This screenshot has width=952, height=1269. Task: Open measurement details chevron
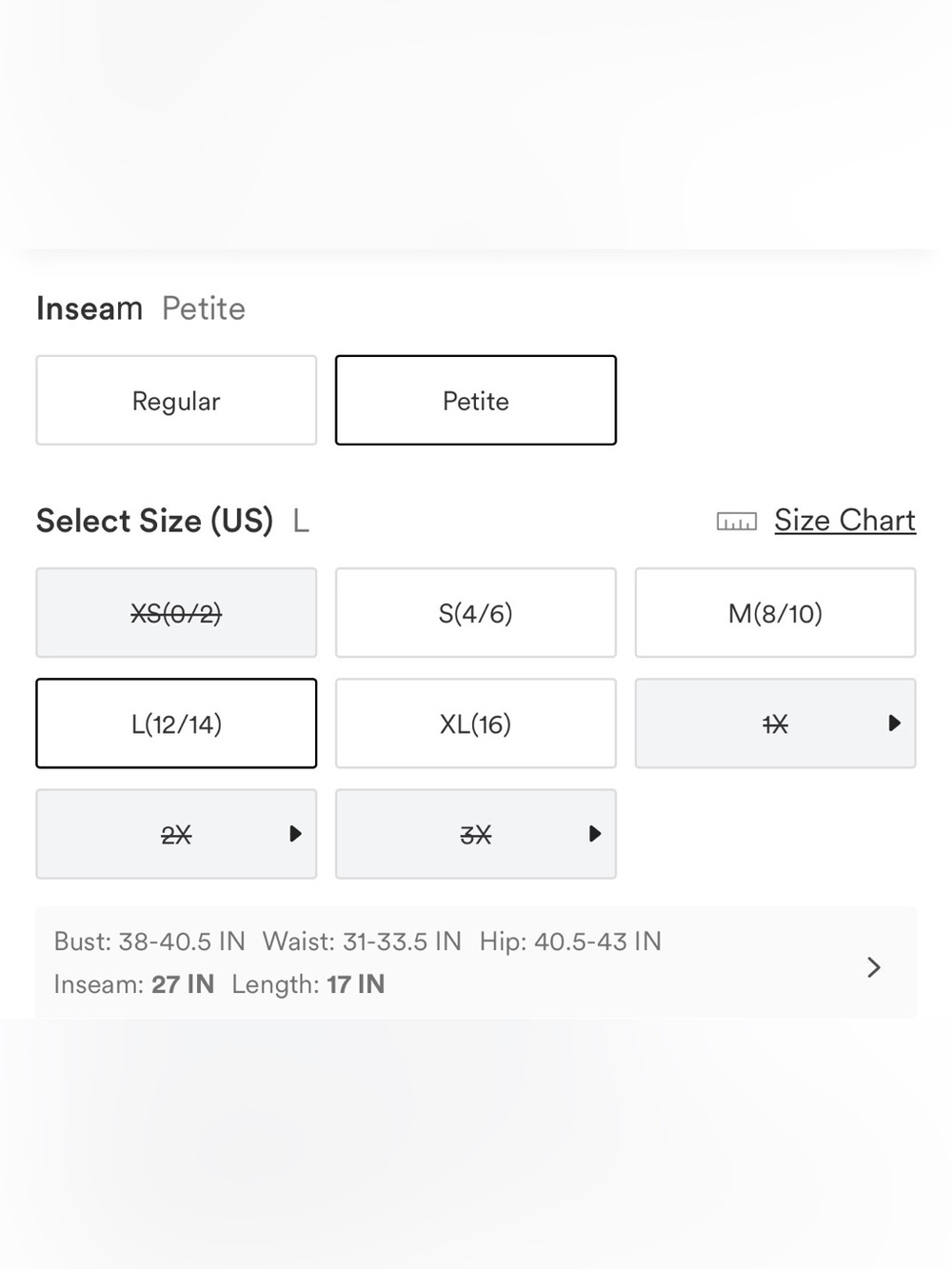tap(874, 967)
